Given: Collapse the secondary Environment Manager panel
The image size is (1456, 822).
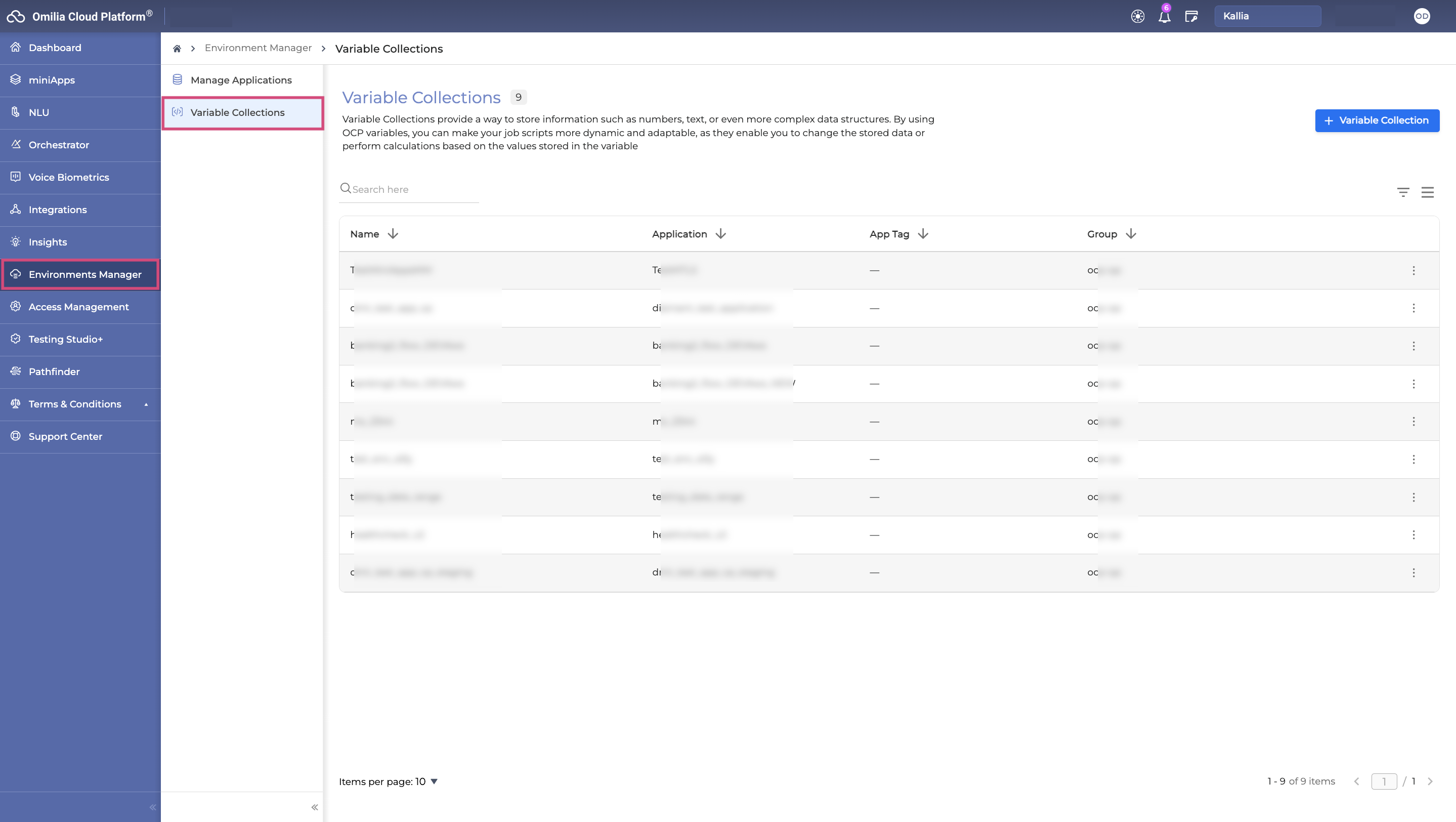Looking at the screenshot, I should click(x=314, y=807).
